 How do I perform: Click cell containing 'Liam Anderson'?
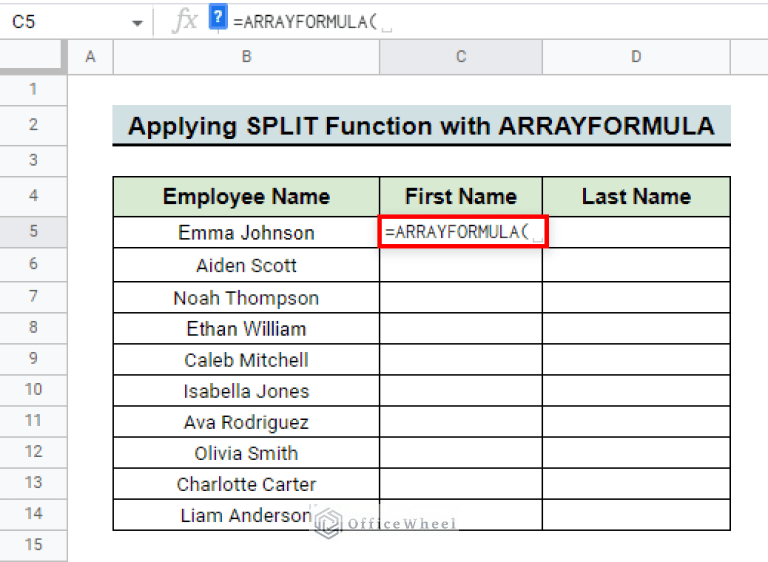246,515
